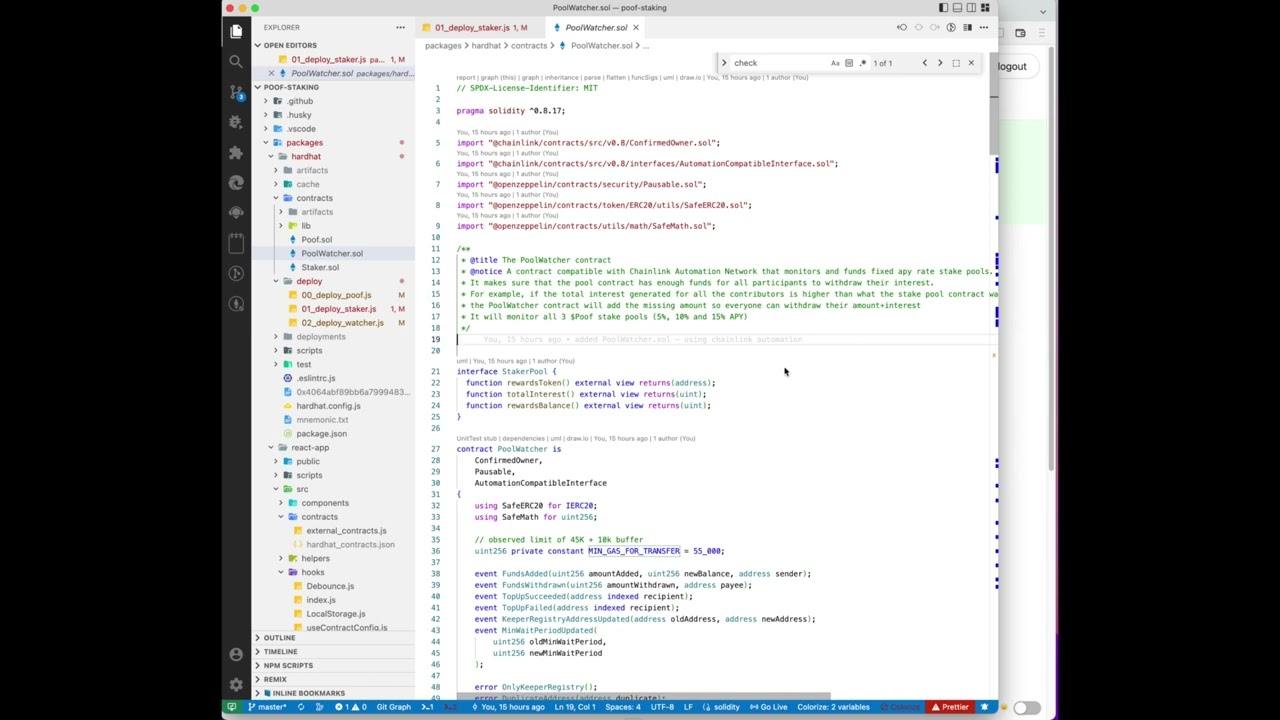Screen dimensions: 1280x720
Task: Click the find input containing 'check'
Action: [x=780, y=63]
